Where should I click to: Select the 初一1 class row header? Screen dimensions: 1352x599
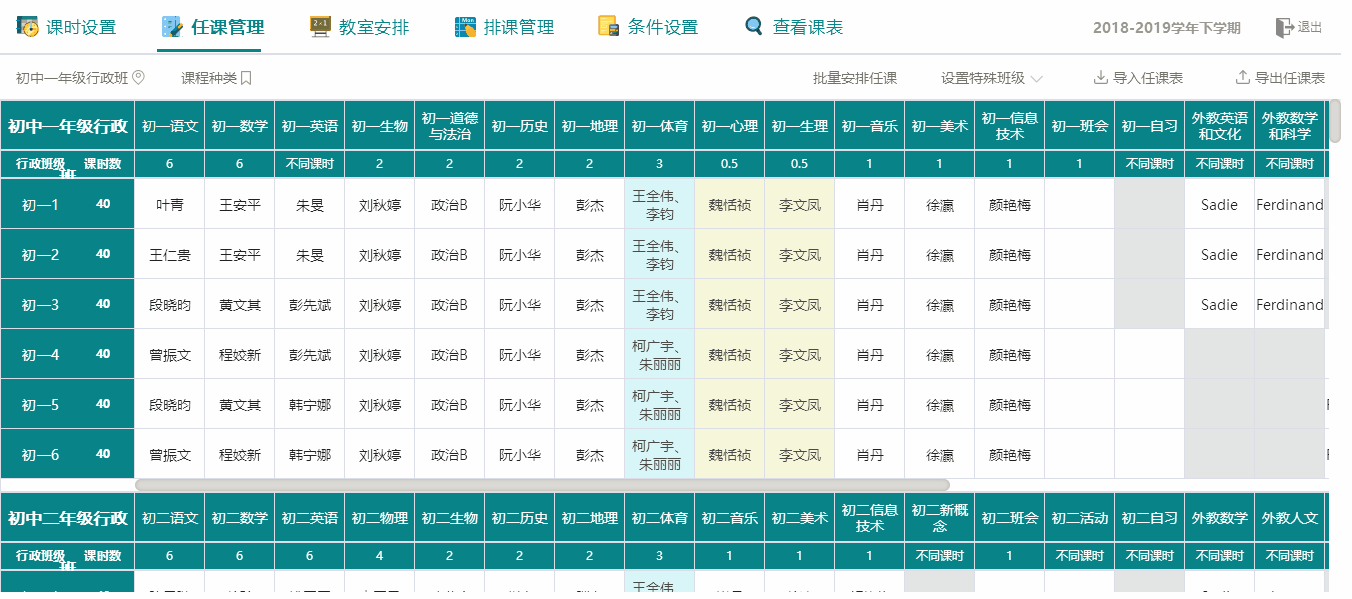coord(67,204)
